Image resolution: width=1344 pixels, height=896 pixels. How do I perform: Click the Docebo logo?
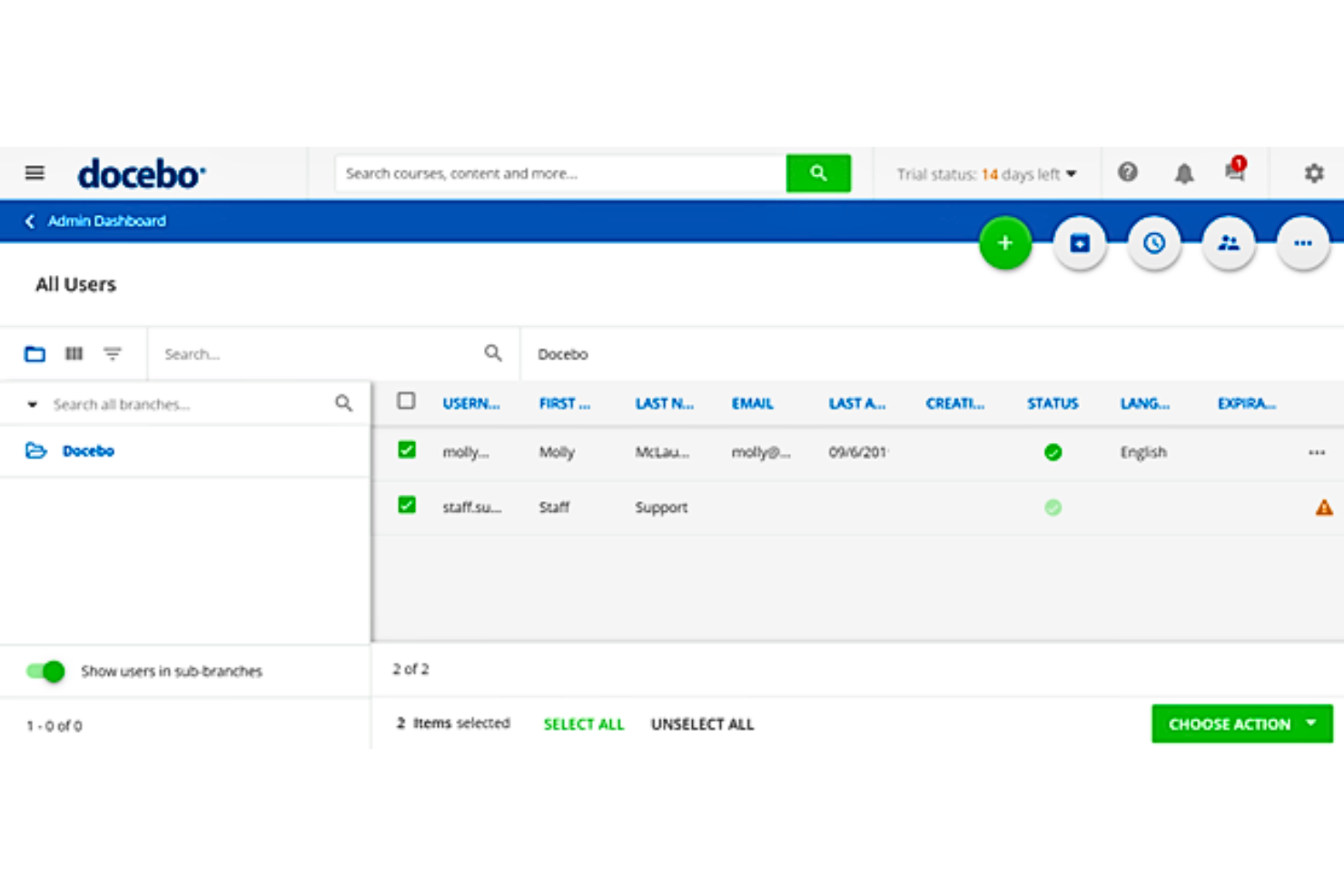tap(142, 173)
